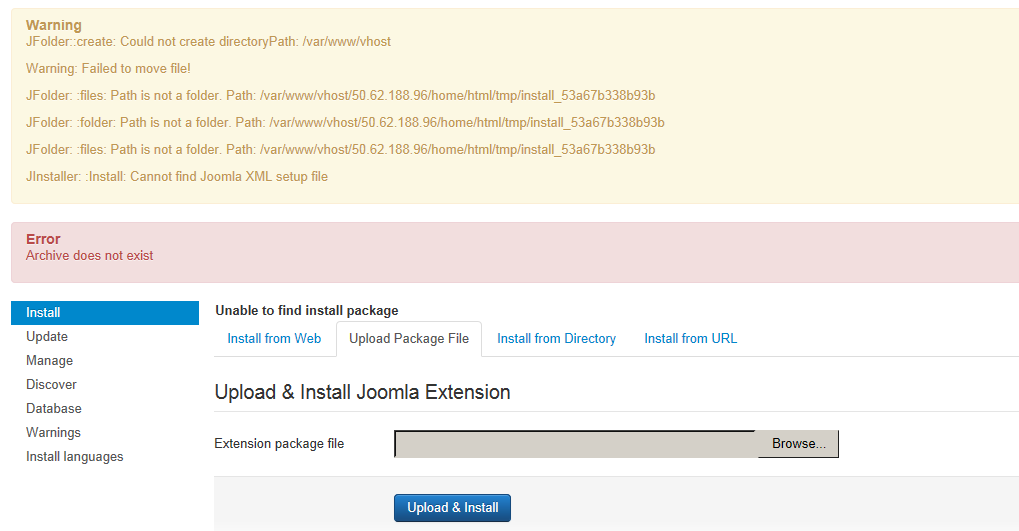Screen dimensions: 1019x531
Task: Open the Database sidebar entry
Action: 54,409
